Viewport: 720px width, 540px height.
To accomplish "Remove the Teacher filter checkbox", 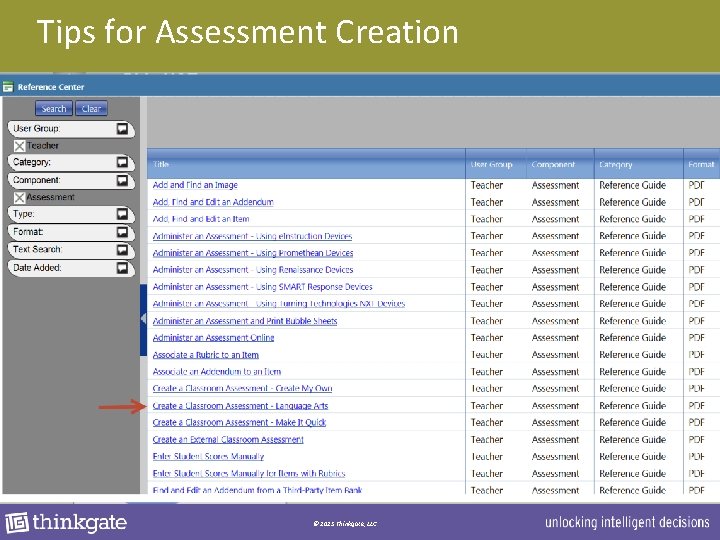I will click(x=19, y=146).
